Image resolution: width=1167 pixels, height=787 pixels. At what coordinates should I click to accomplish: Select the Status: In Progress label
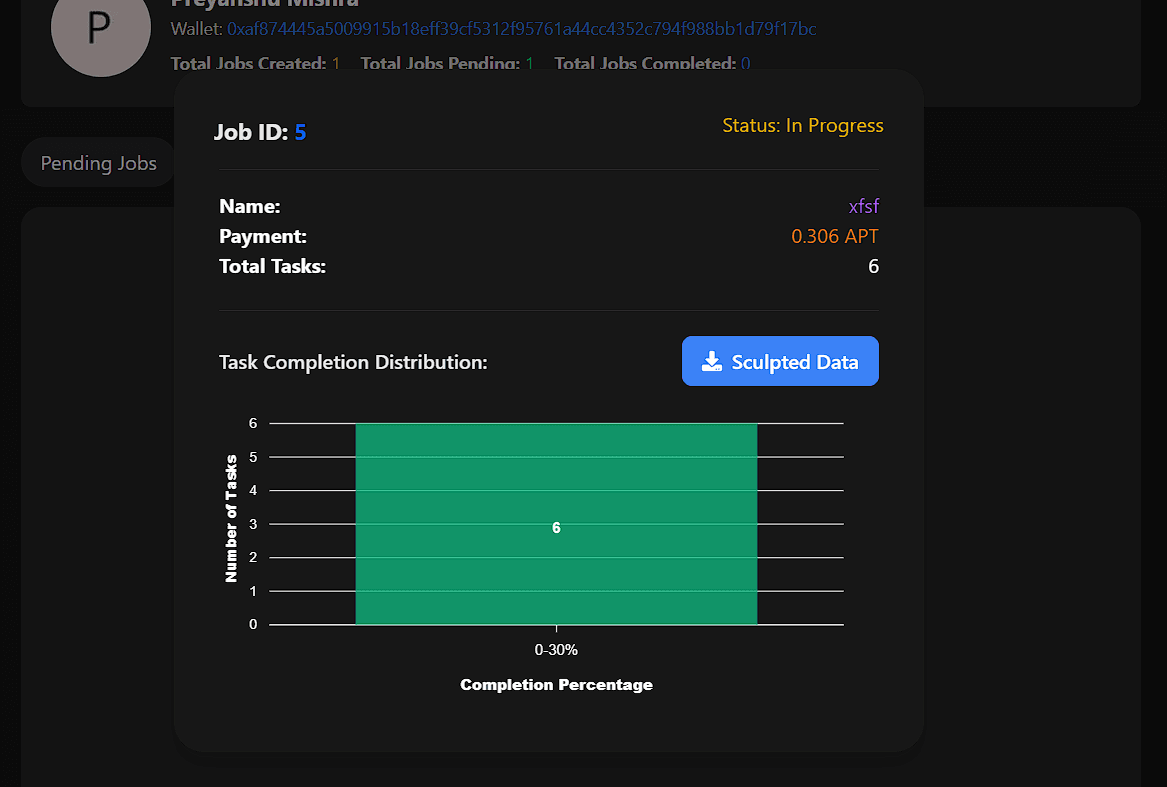[802, 125]
